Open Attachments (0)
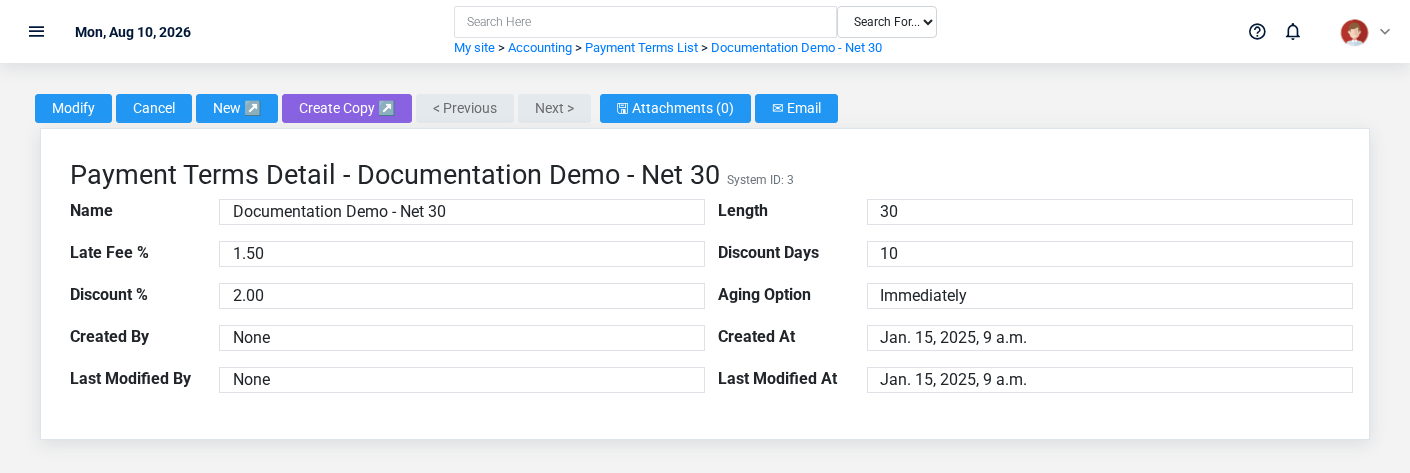Viewport: 1410px width, 473px height. [675, 108]
